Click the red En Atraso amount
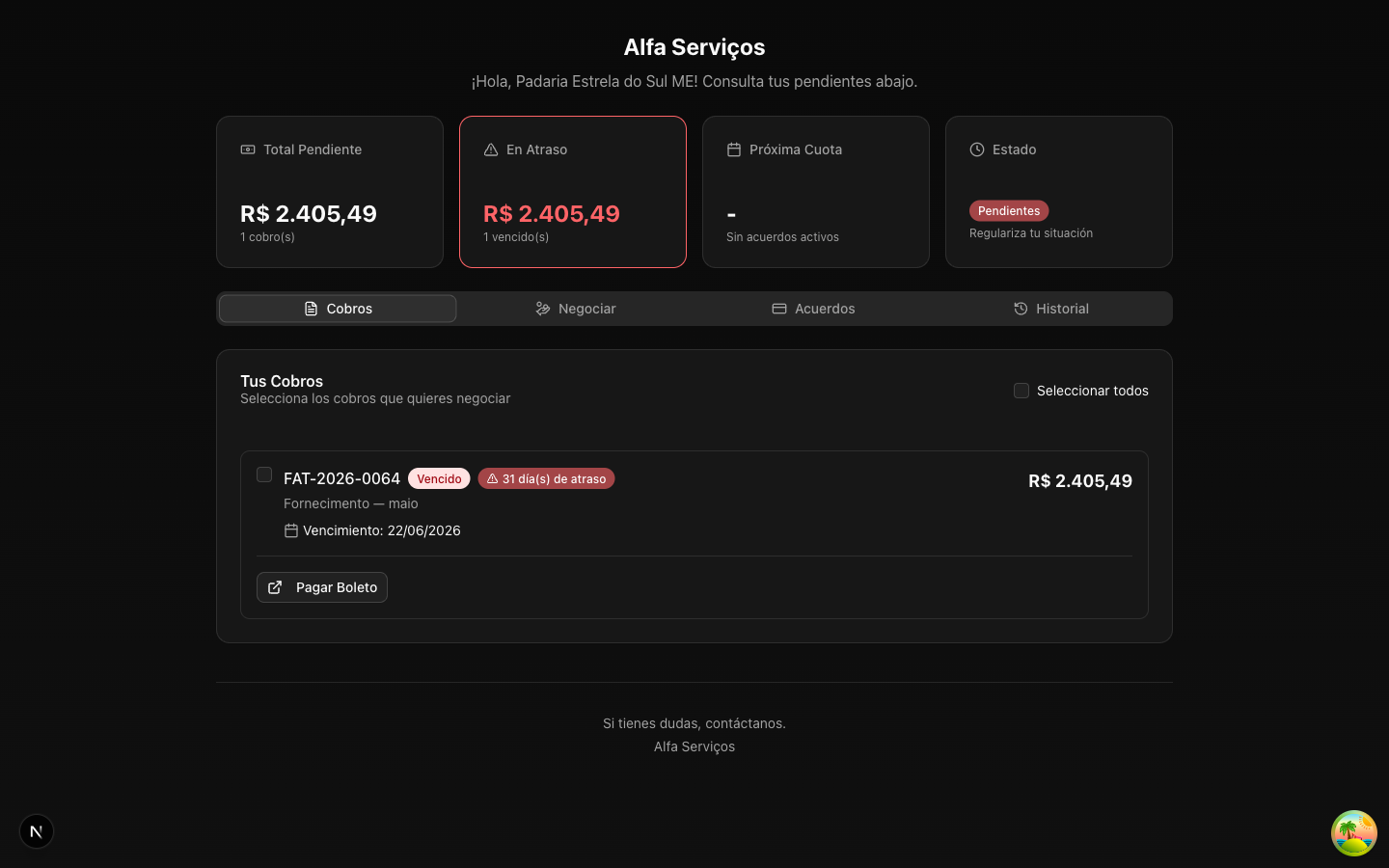 coord(552,214)
